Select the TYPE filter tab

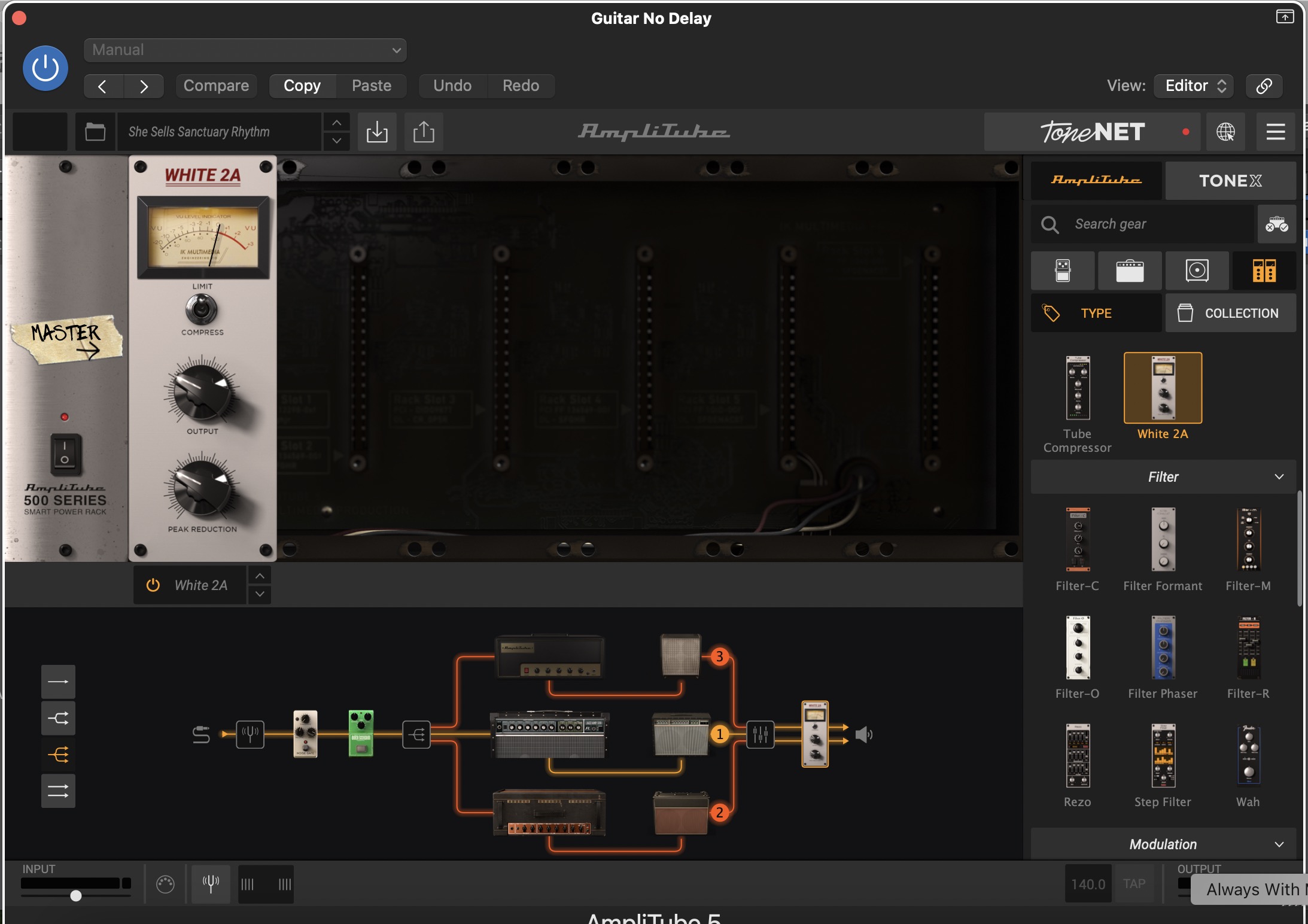tap(1096, 313)
